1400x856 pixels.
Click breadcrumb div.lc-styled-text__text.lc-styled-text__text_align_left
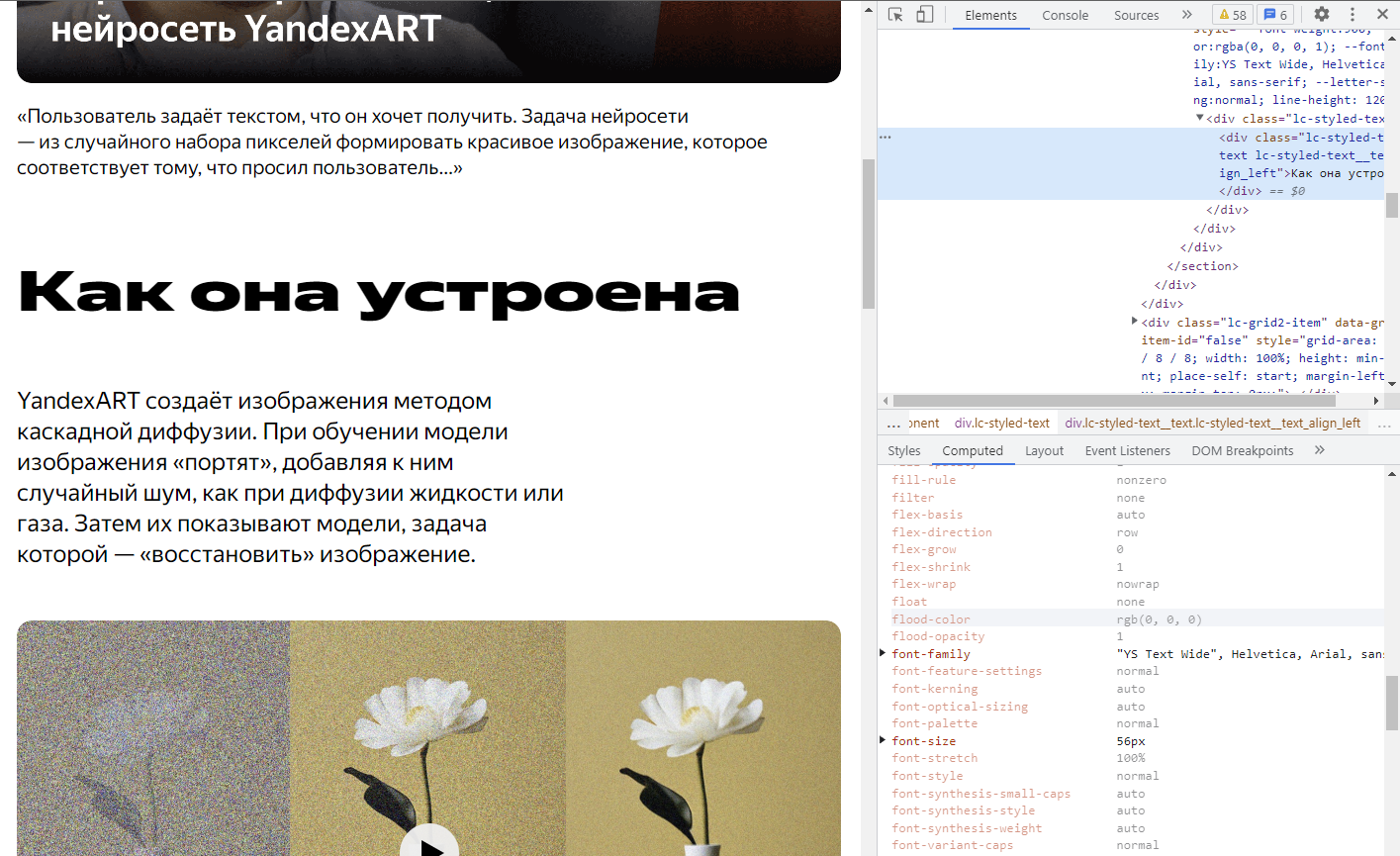pyautogui.click(x=1212, y=423)
